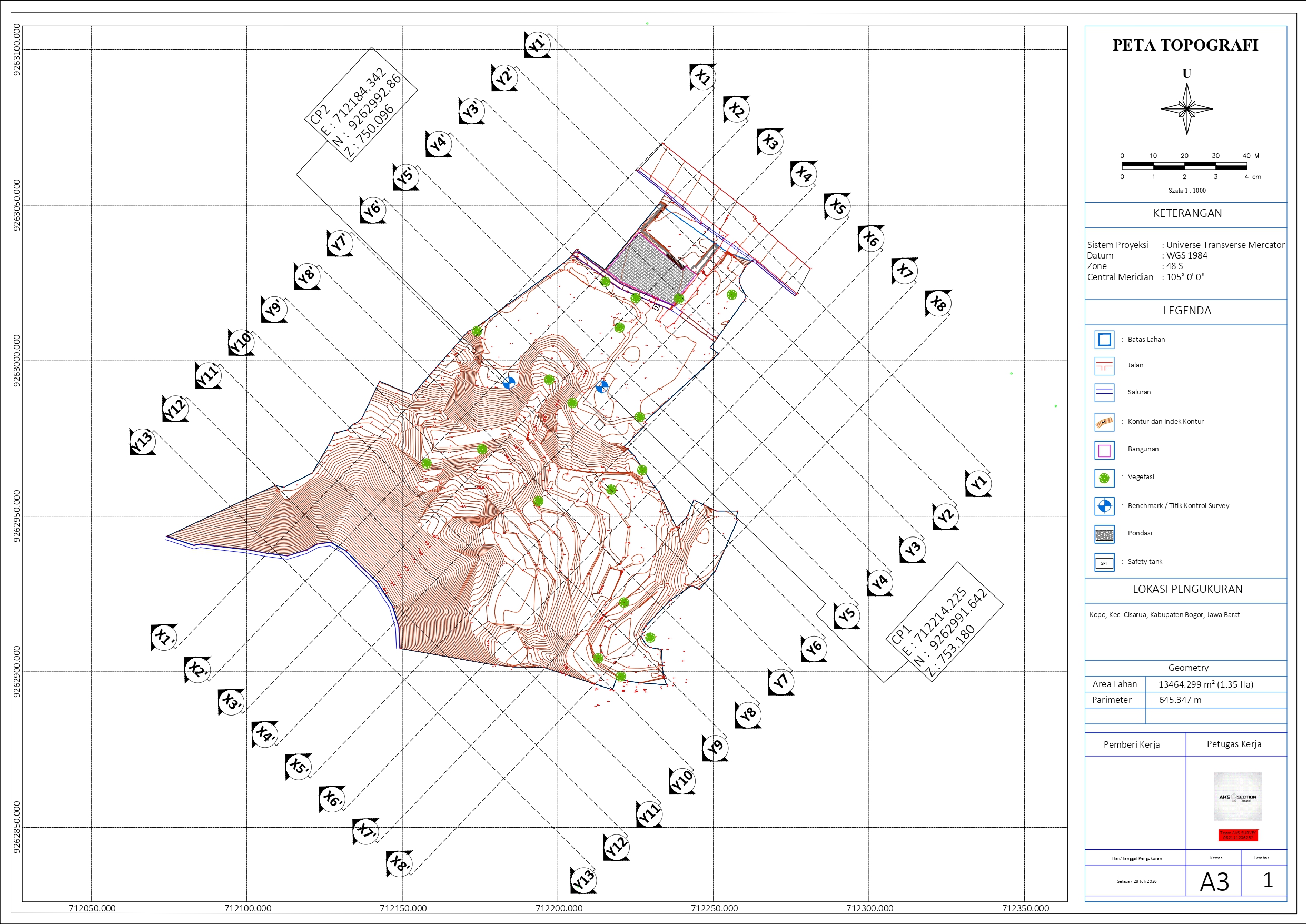This screenshot has width=1307, height=924.
Task: Click the PETA TOPOGRAFI title
Action: coord(1185,45)
